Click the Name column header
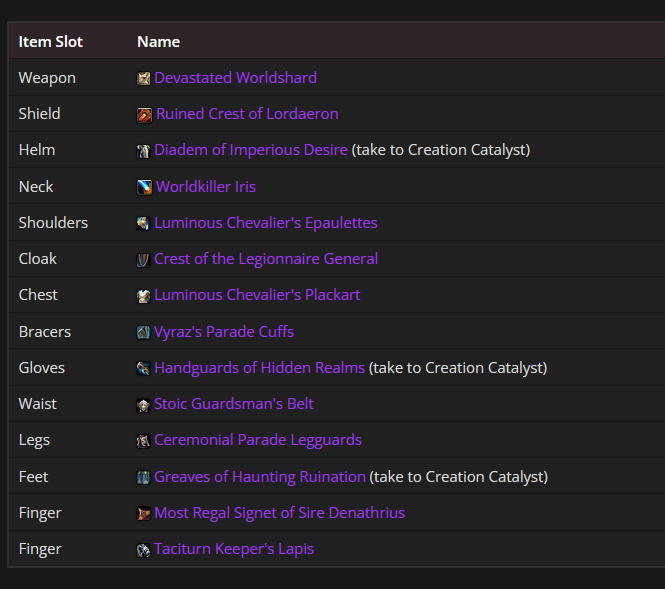Image resolution: width=665 pixels, height=589 pixels. [159, 42]
